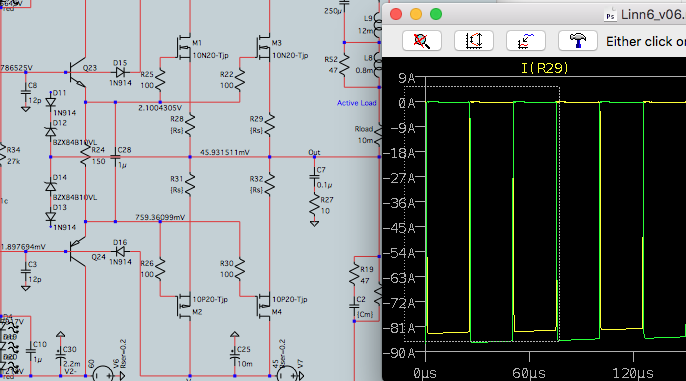Select resistor R27 10 ohm symbol
686x381 pixels.
pos(315,206)
